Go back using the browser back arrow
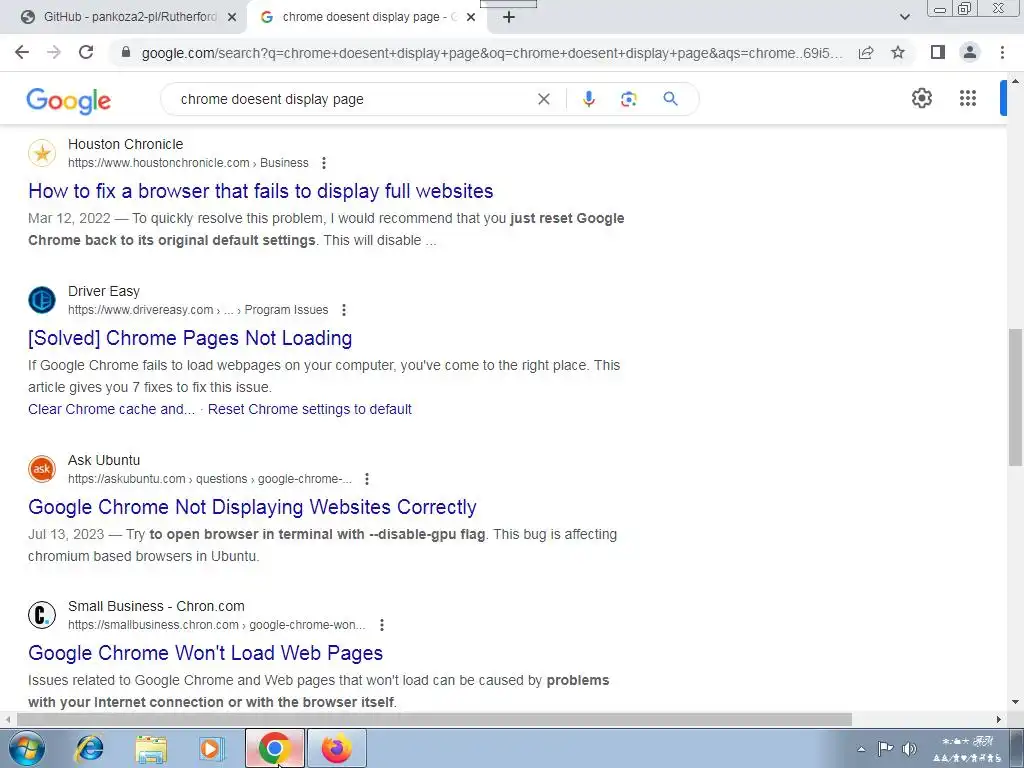Viewport: 1024px width, 768px height. point(22,52)
